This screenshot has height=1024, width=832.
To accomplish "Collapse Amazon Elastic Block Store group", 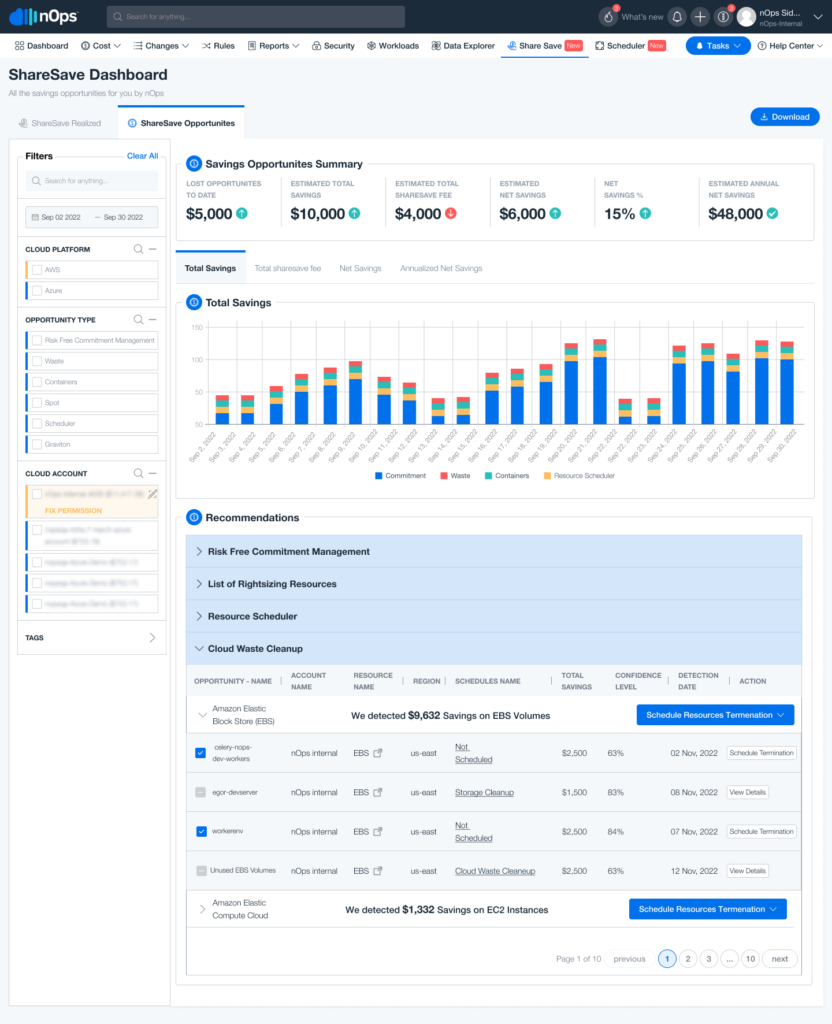I will [x=202, y=715].
